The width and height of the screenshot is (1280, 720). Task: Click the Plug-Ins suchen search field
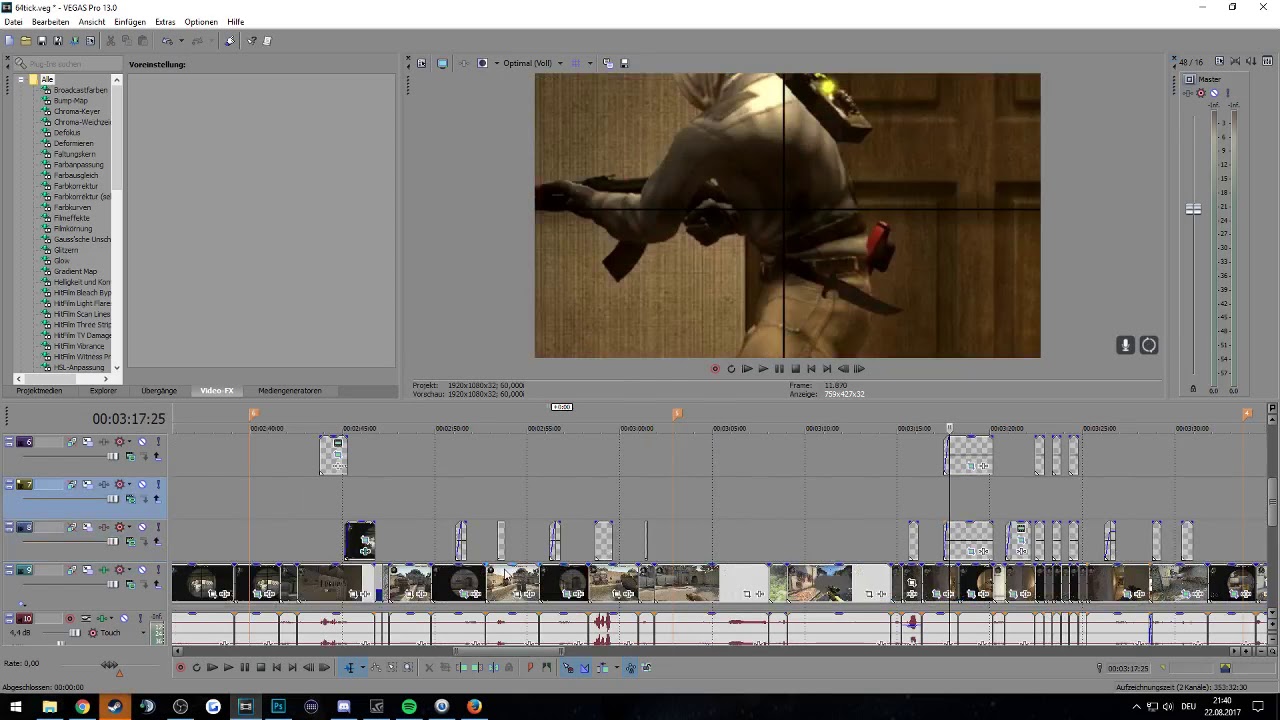68,64
